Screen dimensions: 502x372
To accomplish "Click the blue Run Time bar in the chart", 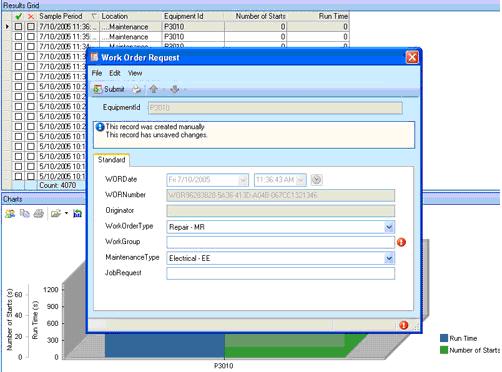I will pos(165,345).
